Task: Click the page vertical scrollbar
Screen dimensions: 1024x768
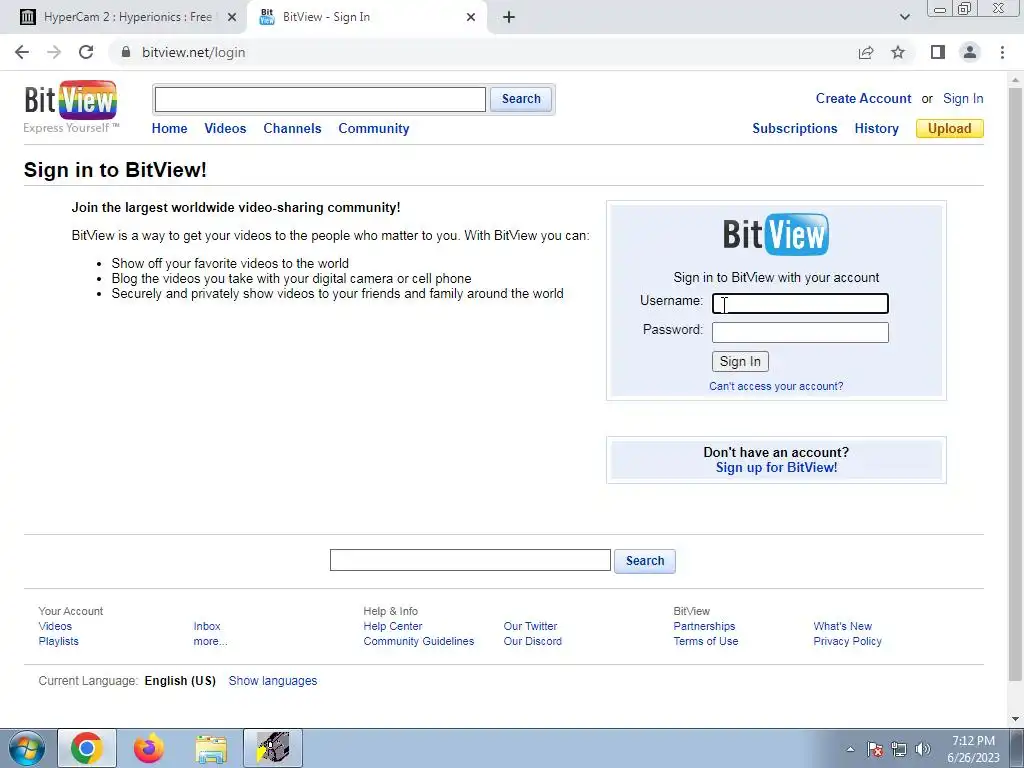Action: click(x=1015, y=385)
